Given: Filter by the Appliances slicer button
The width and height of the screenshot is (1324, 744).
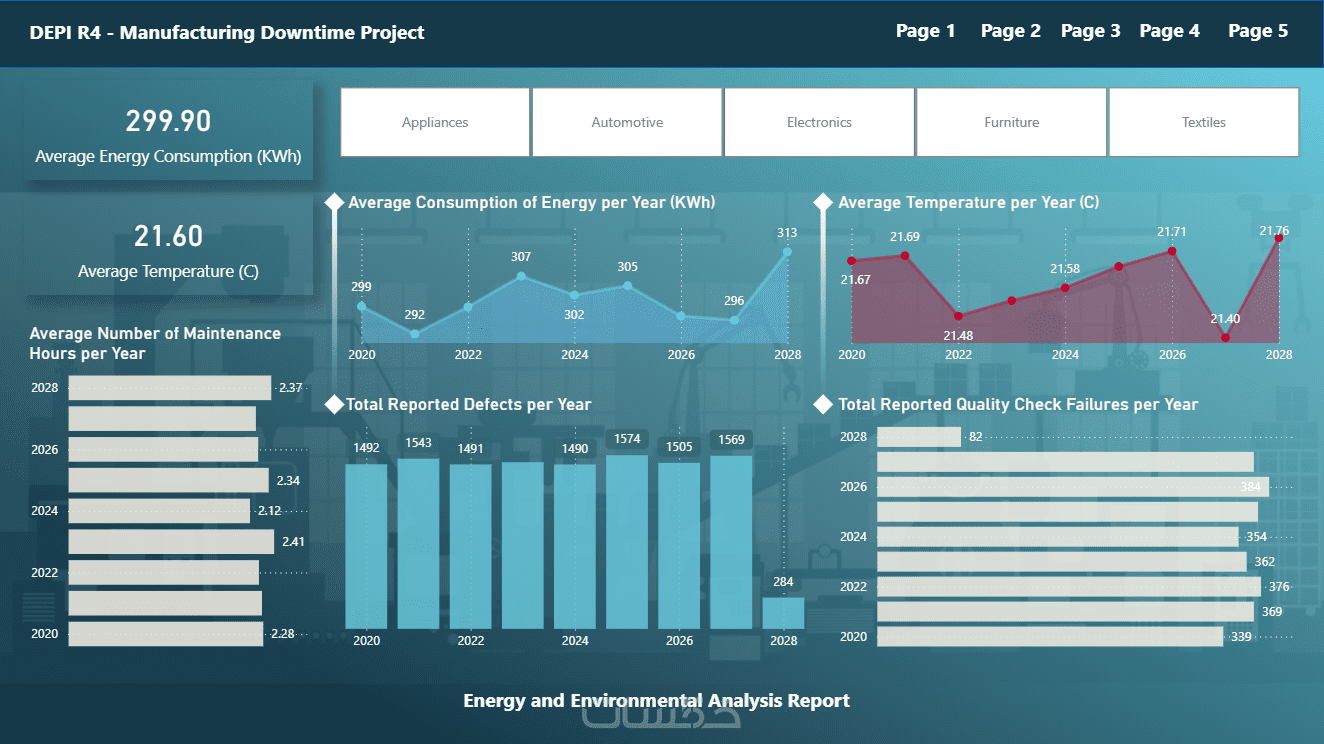Looking at the screenshot, I should pyautogui.click(x=435, y=122).
